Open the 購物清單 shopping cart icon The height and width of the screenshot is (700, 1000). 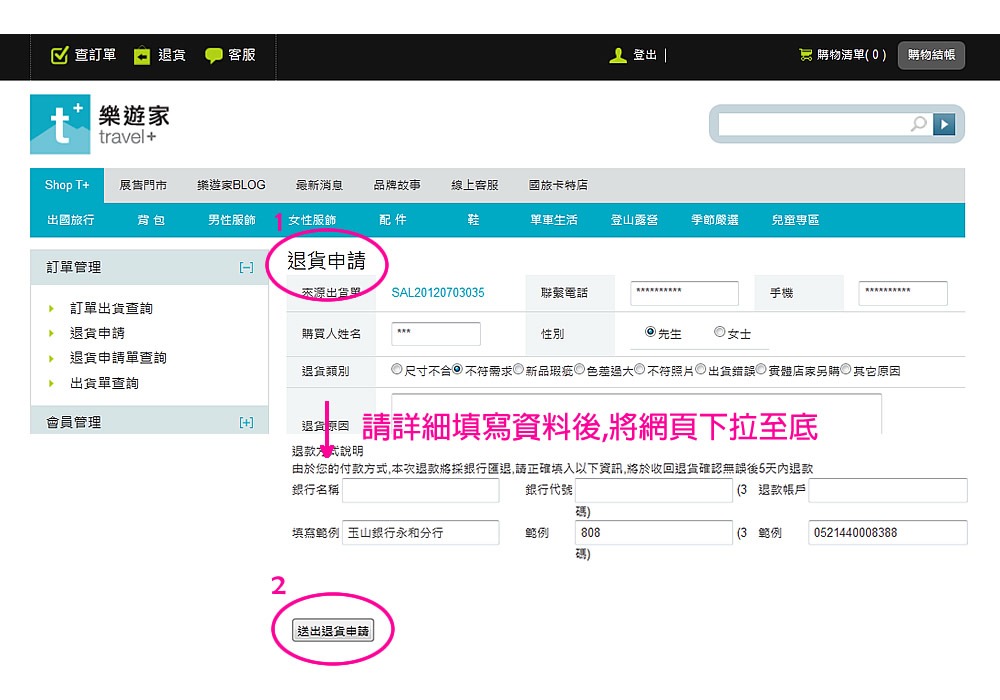point(805,56)
